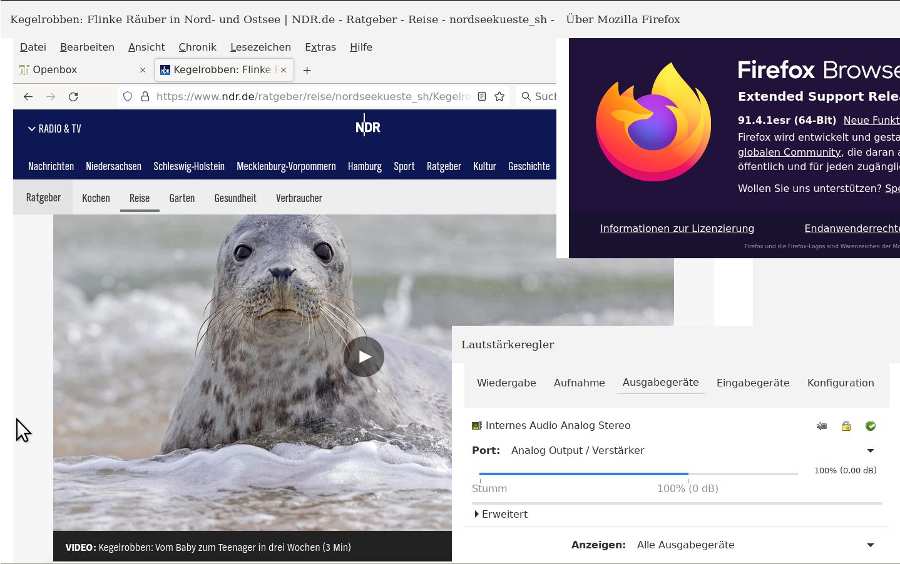Set output device as fallback with green check

870,426
